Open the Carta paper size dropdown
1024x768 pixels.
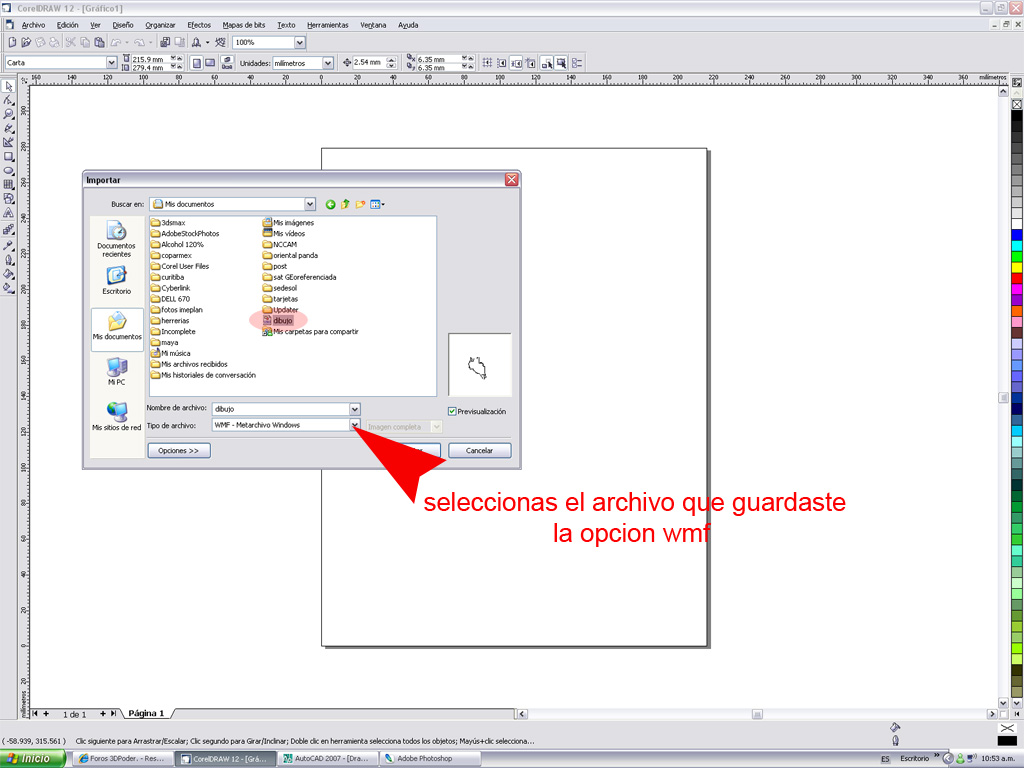(x=111, y=63)
